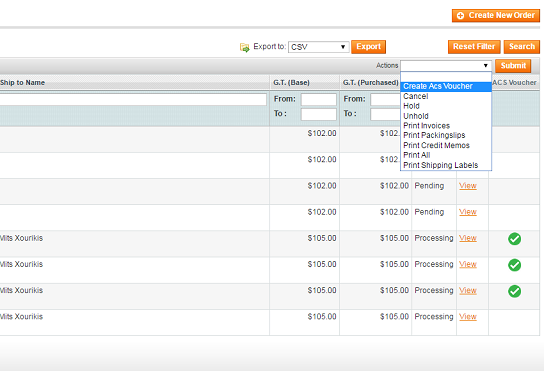Open View link of first Processing order
The height and width of the screenshot is (371, 544).
[468, 238]
